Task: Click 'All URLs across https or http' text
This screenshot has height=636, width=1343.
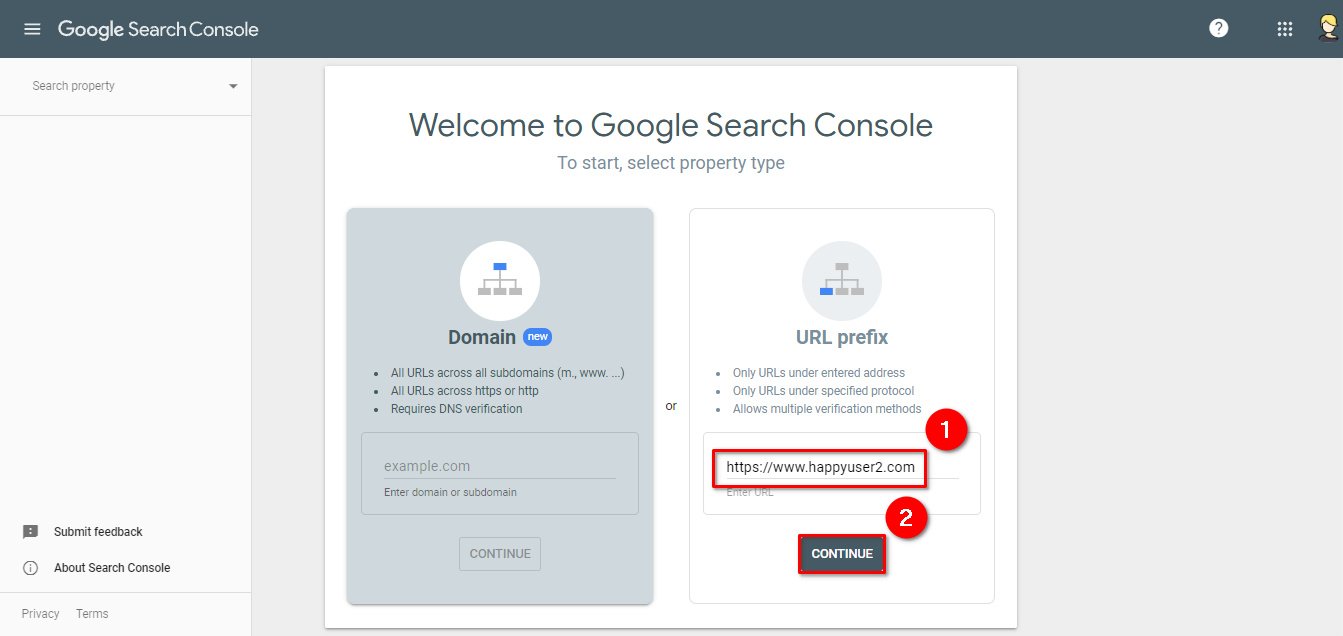Action: pyautogui.click(x=465, y=391)
